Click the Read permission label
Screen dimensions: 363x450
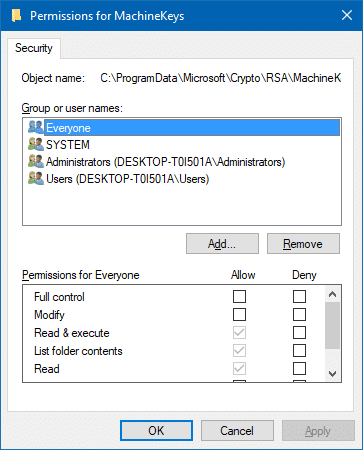[x=47, y=369]
